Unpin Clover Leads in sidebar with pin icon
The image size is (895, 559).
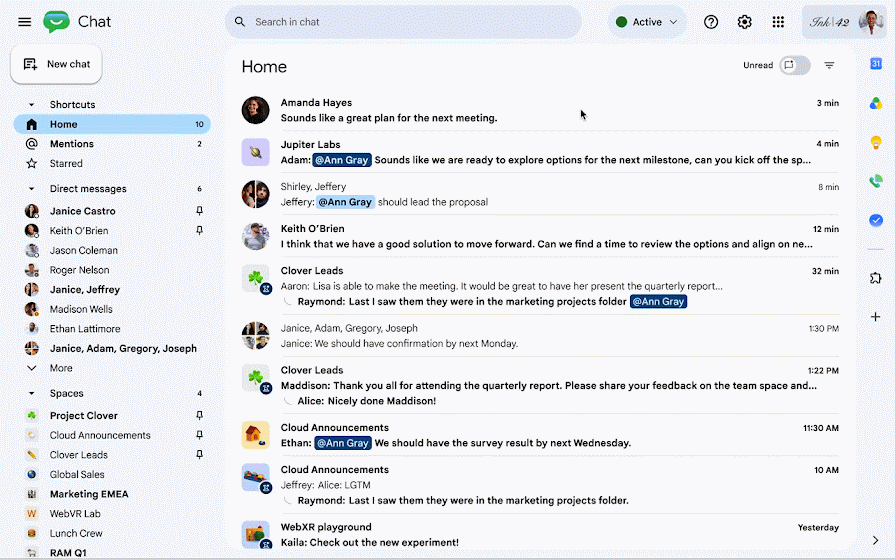[x=199, y=455]
